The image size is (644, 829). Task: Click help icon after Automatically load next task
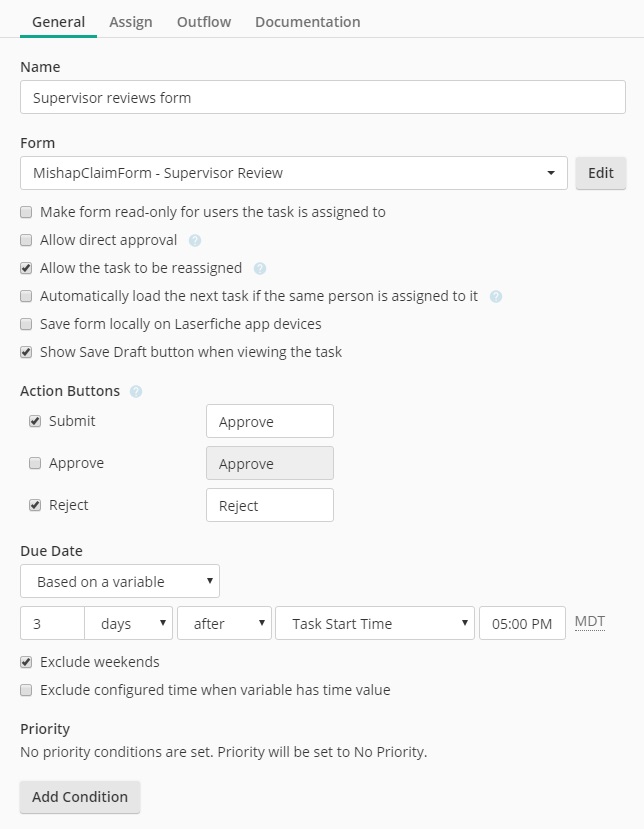coord(496,297)
